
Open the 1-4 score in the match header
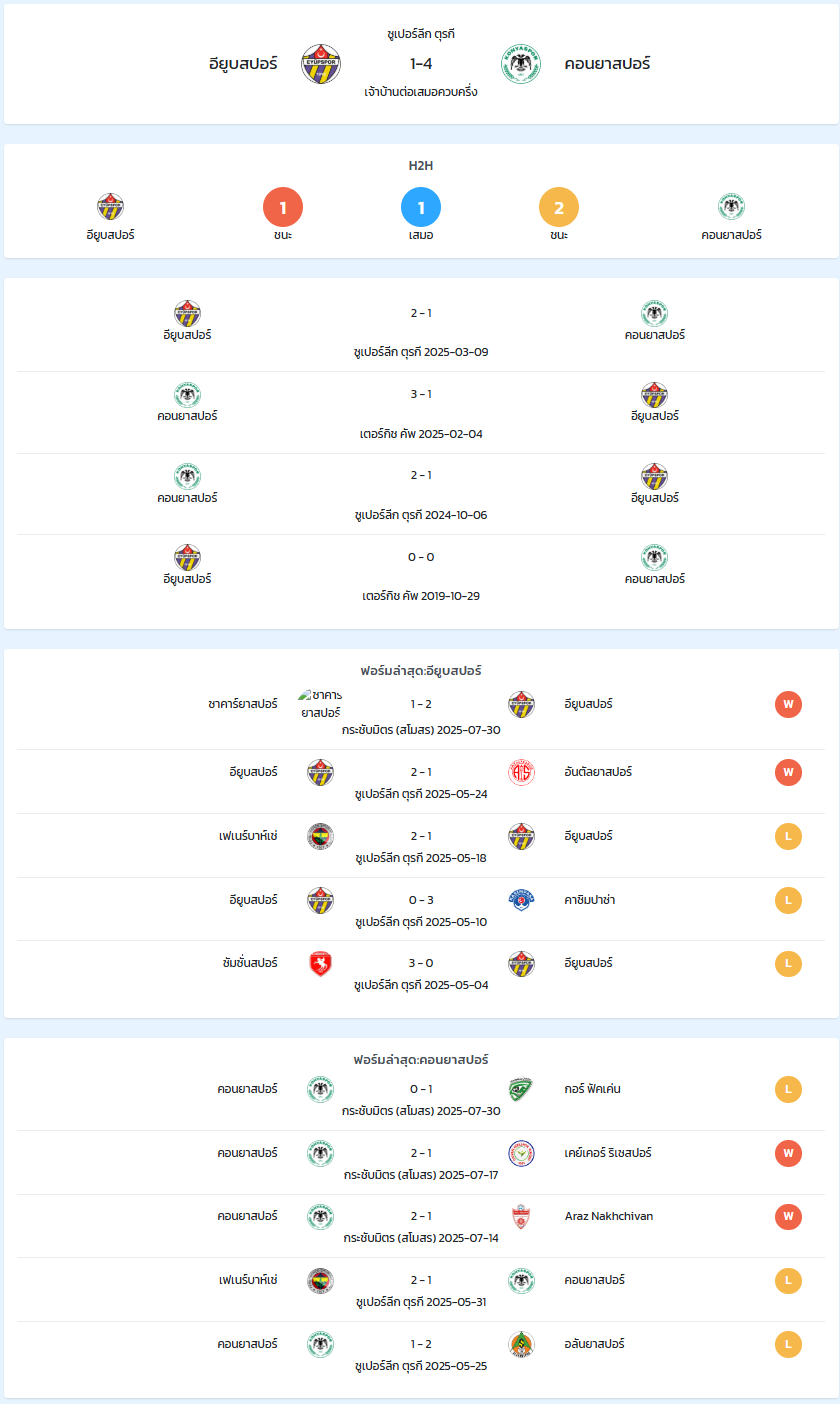(x=421, y=64)
